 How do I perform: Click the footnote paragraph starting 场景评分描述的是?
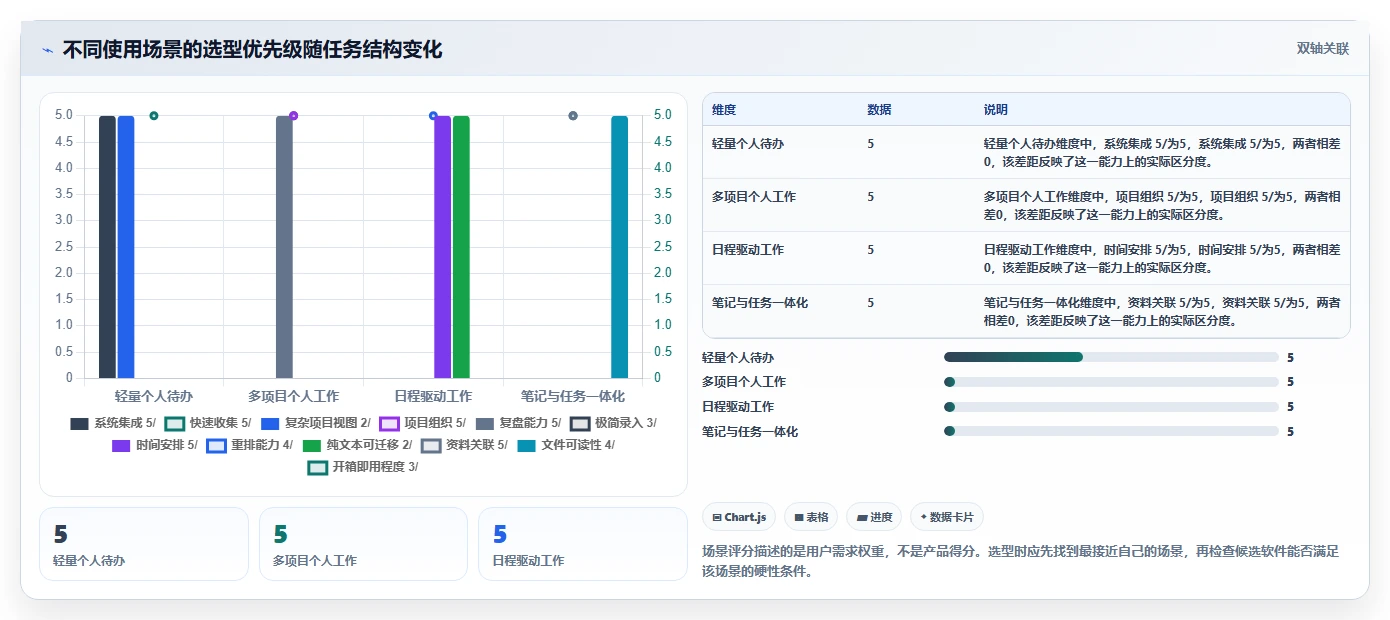click(x=1021, y=561)
